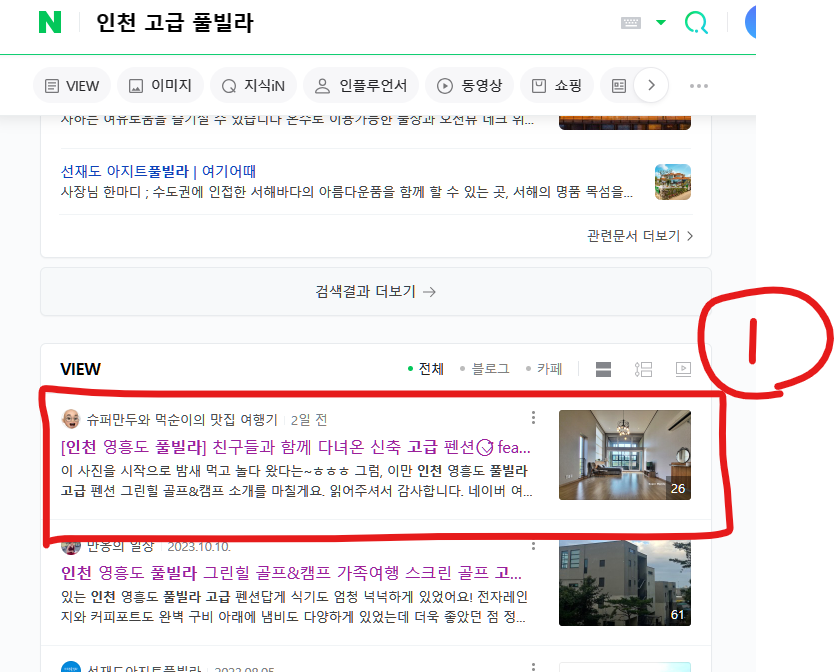Image resolution: width=837 pixels, height=672 pixels.
Task: Click 관련문서 더보기 link
Action: tap(639, 236)
